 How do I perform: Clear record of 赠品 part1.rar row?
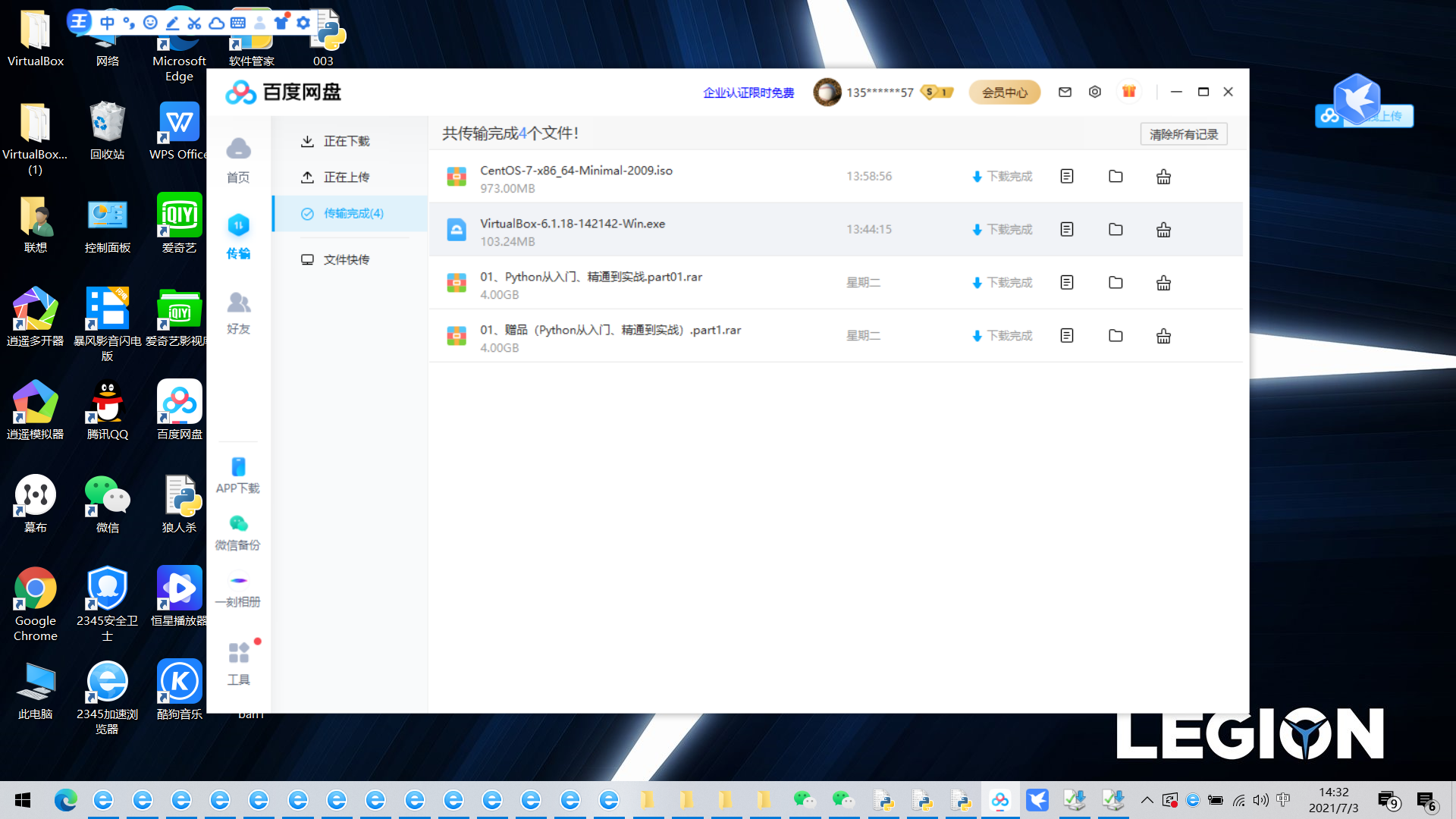click(x=1163, y=336)
